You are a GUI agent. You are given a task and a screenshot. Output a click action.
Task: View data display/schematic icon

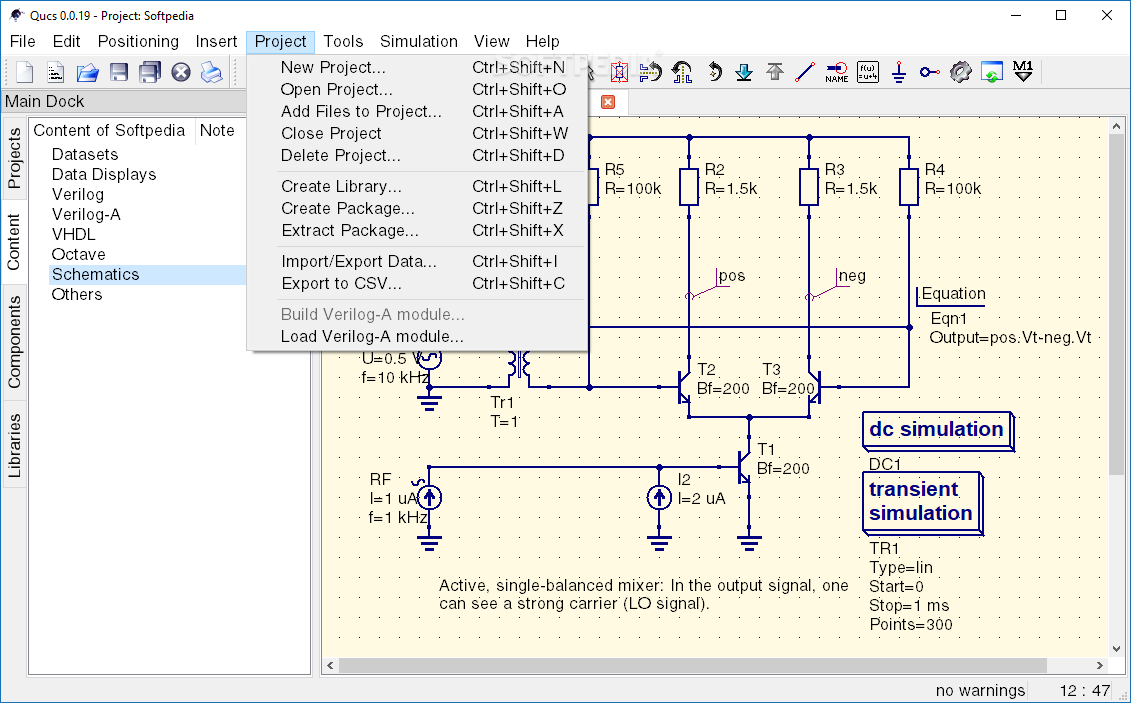[x=992, y=72]
